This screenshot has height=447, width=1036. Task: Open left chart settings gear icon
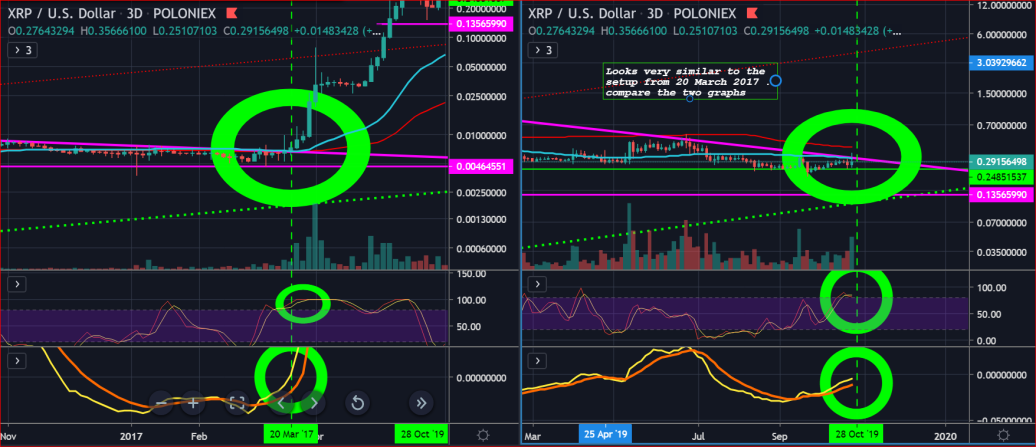[x=482, y=435]
